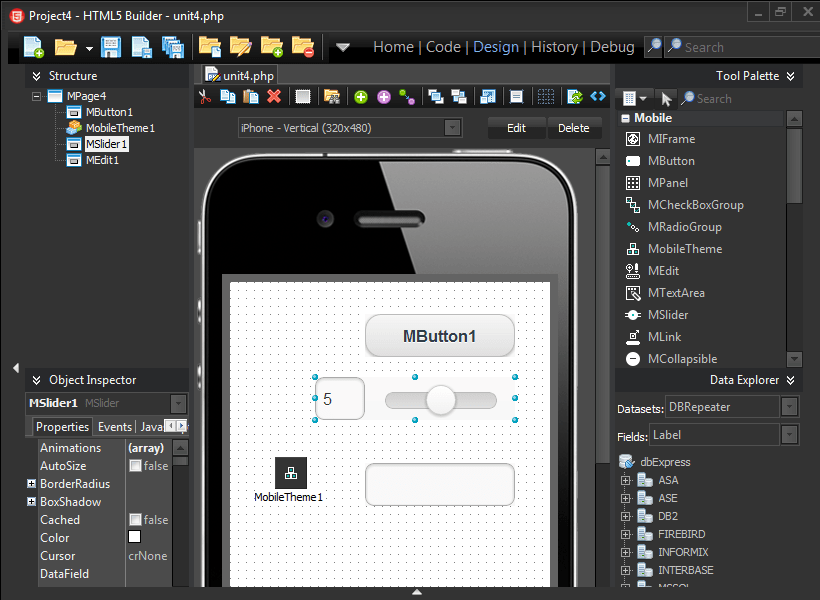Click the dotted grid icon in the designer toolbar

546,97
